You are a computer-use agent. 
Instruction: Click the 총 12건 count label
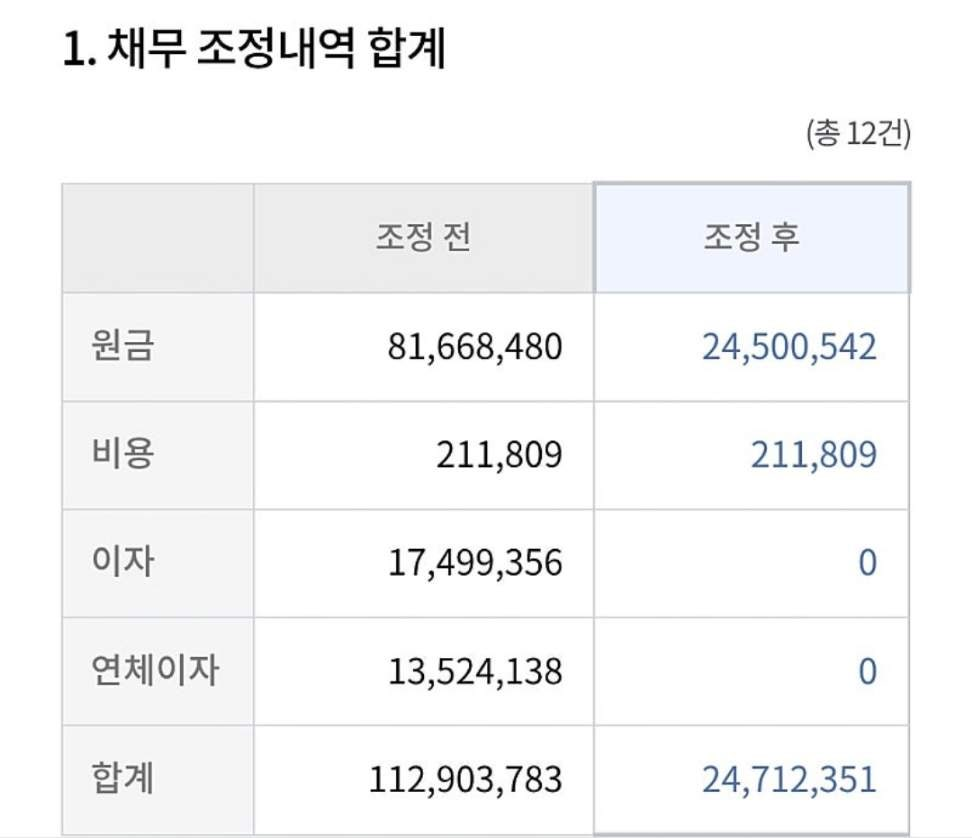(859, 133)
